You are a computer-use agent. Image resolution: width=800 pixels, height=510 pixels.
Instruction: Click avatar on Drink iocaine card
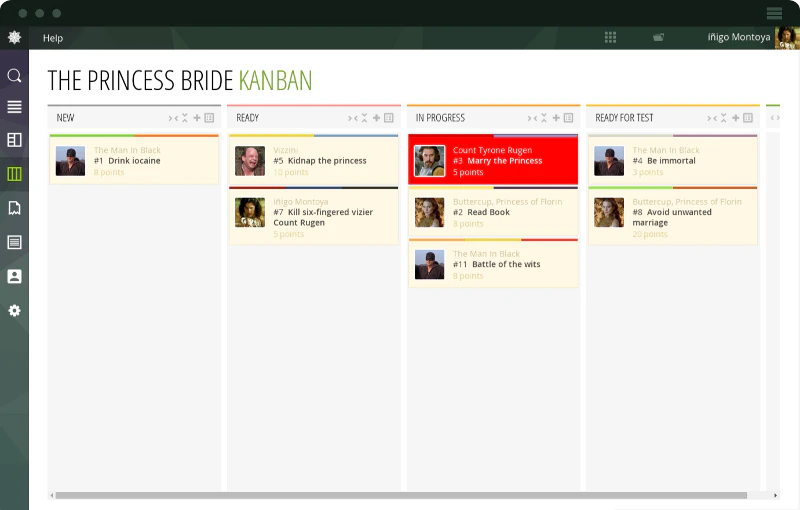pos(70,161)
